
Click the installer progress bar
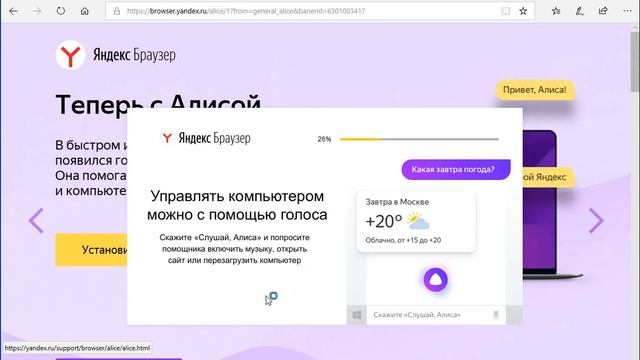click(419, 139)
